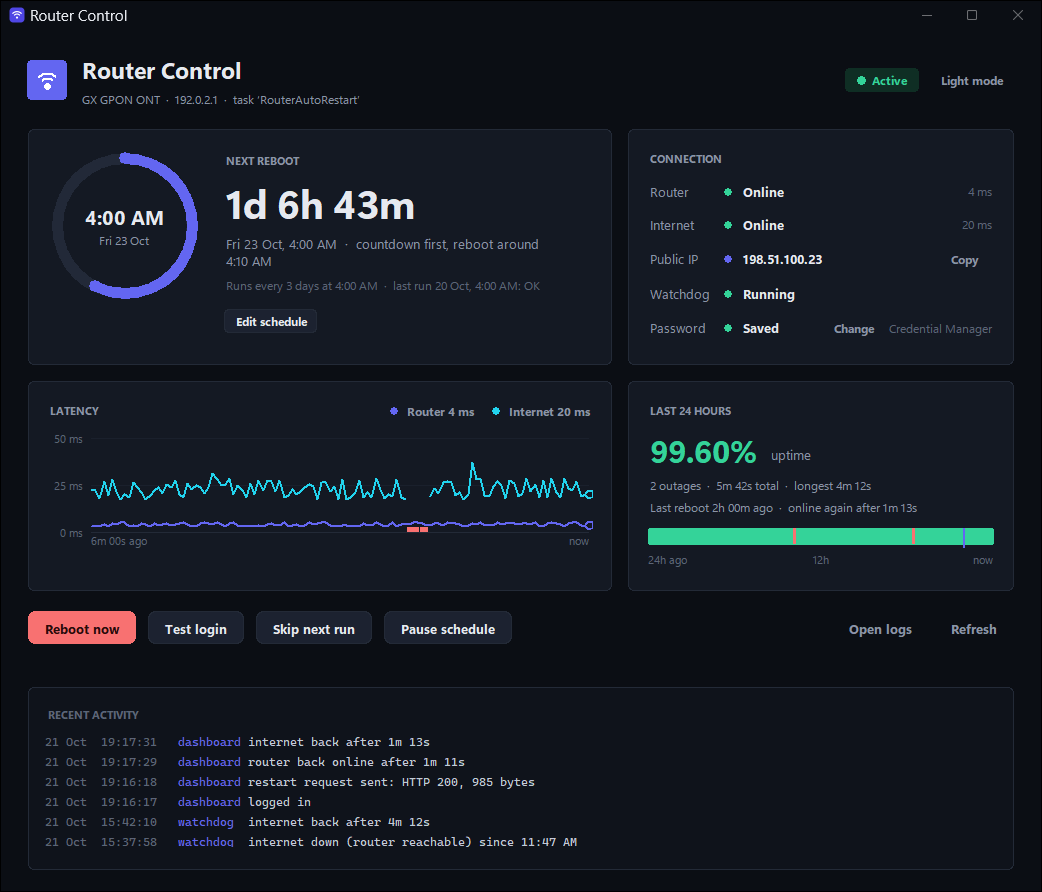Click the Router 4 ms legend dot
This screenshot has height=892, width=1042.
394,411
